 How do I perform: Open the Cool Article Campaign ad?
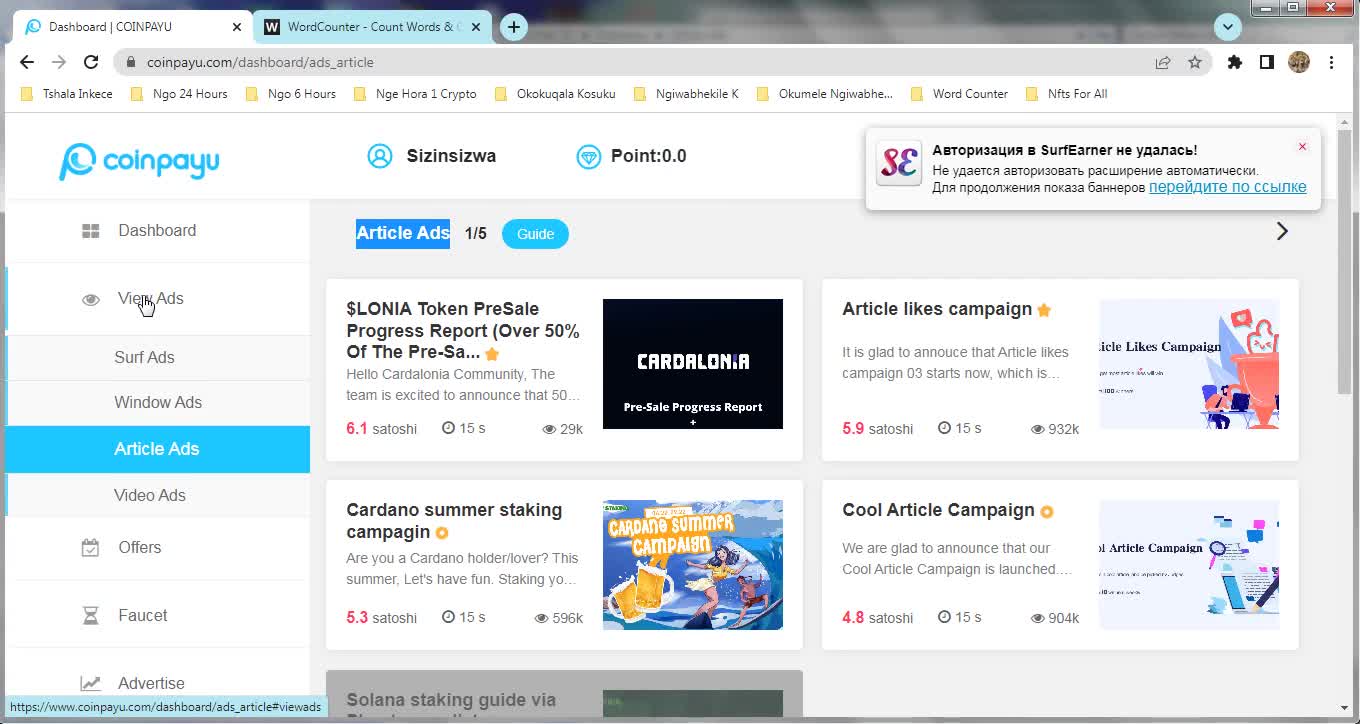pyautogui.click(x=938, y=510)
